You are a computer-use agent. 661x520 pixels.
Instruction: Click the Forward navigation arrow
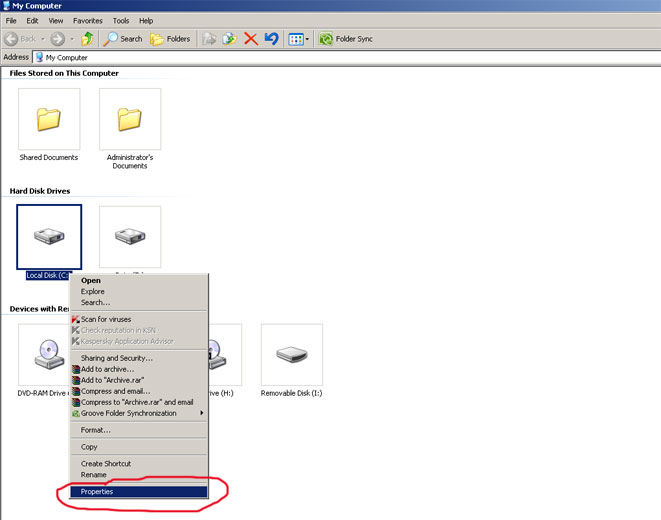(58, 39)
